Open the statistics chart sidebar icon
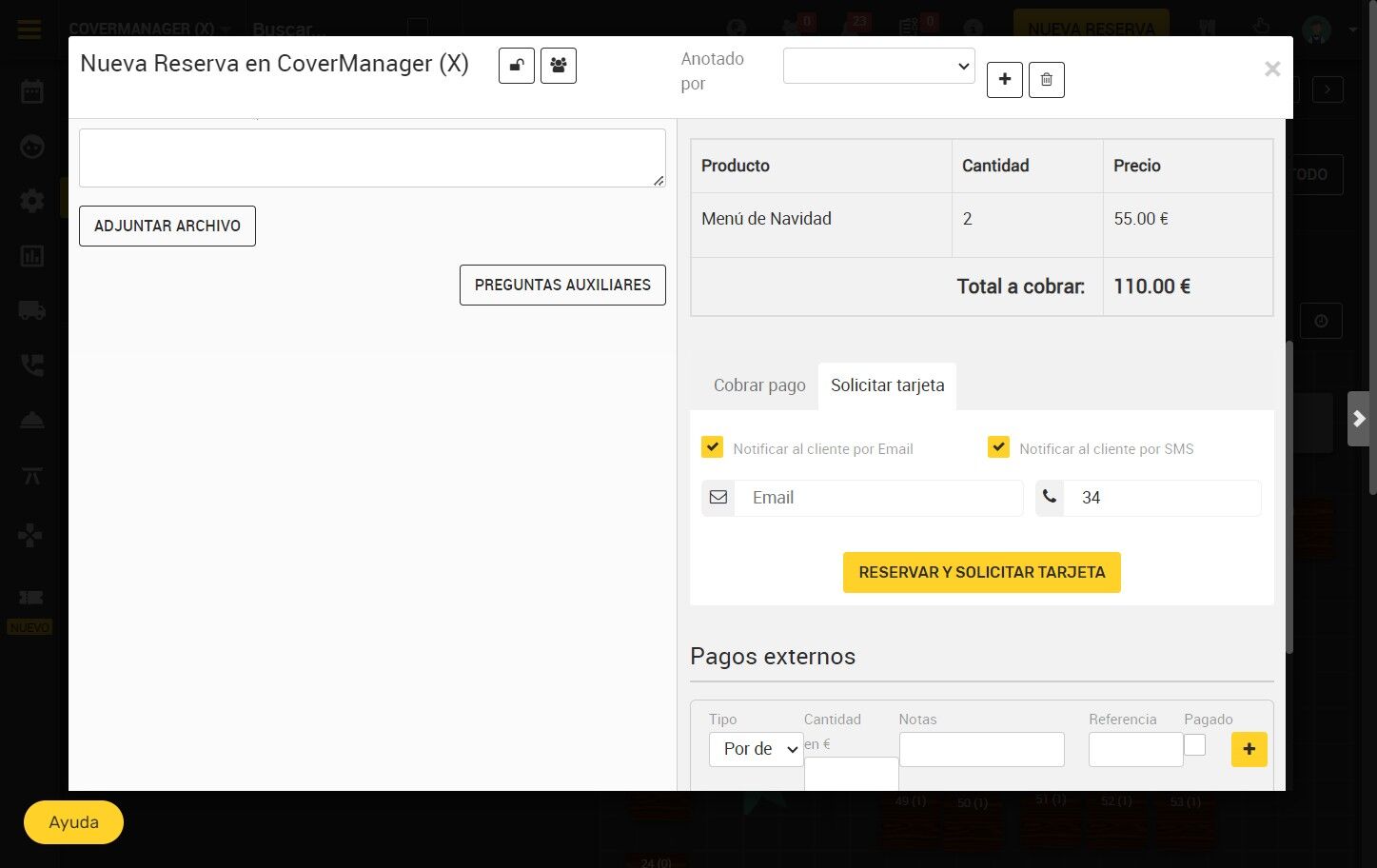Viewport: 1377px width, 868px height. 32,256
